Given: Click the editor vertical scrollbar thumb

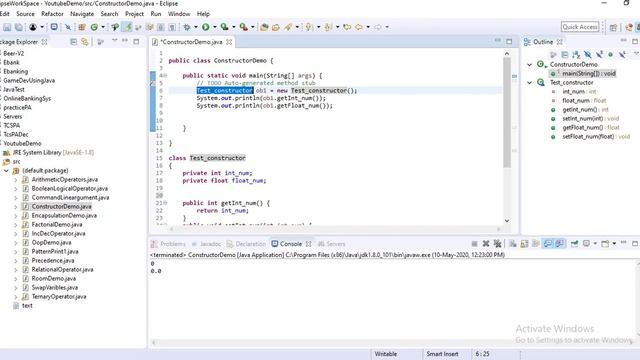Looking at the screenshot, I should coord(507,112).
